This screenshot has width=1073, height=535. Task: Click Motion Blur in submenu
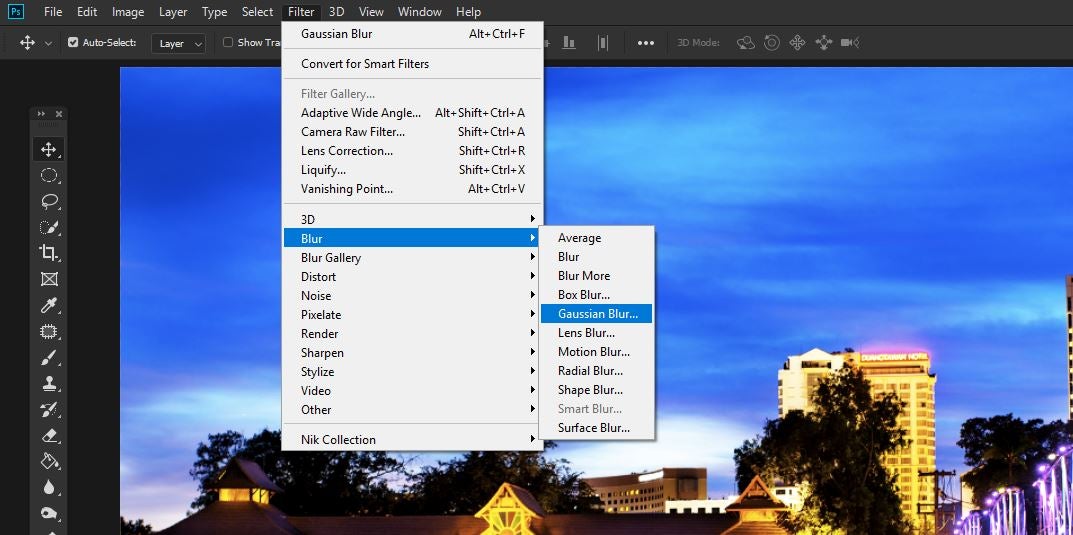pyautogui.click(x=593, y=352)
